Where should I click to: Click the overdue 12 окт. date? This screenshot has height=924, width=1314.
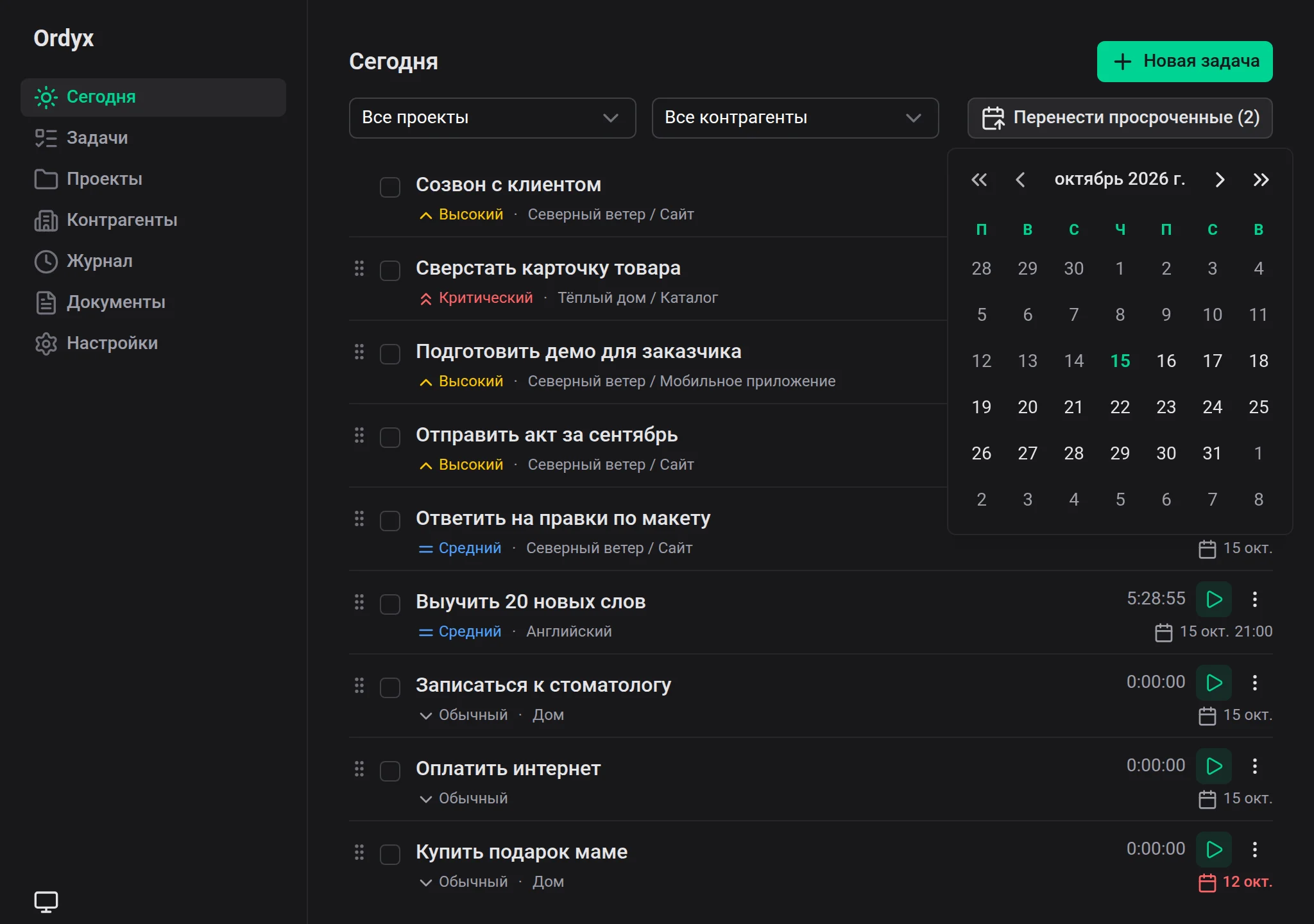[x=1236, y=882]
